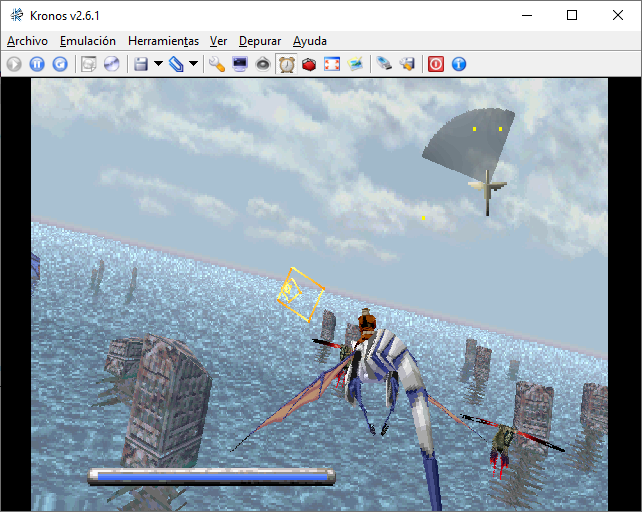Open the Depurar menu
Viewport: 642px width, 512px height.
[x=260, y=41]
